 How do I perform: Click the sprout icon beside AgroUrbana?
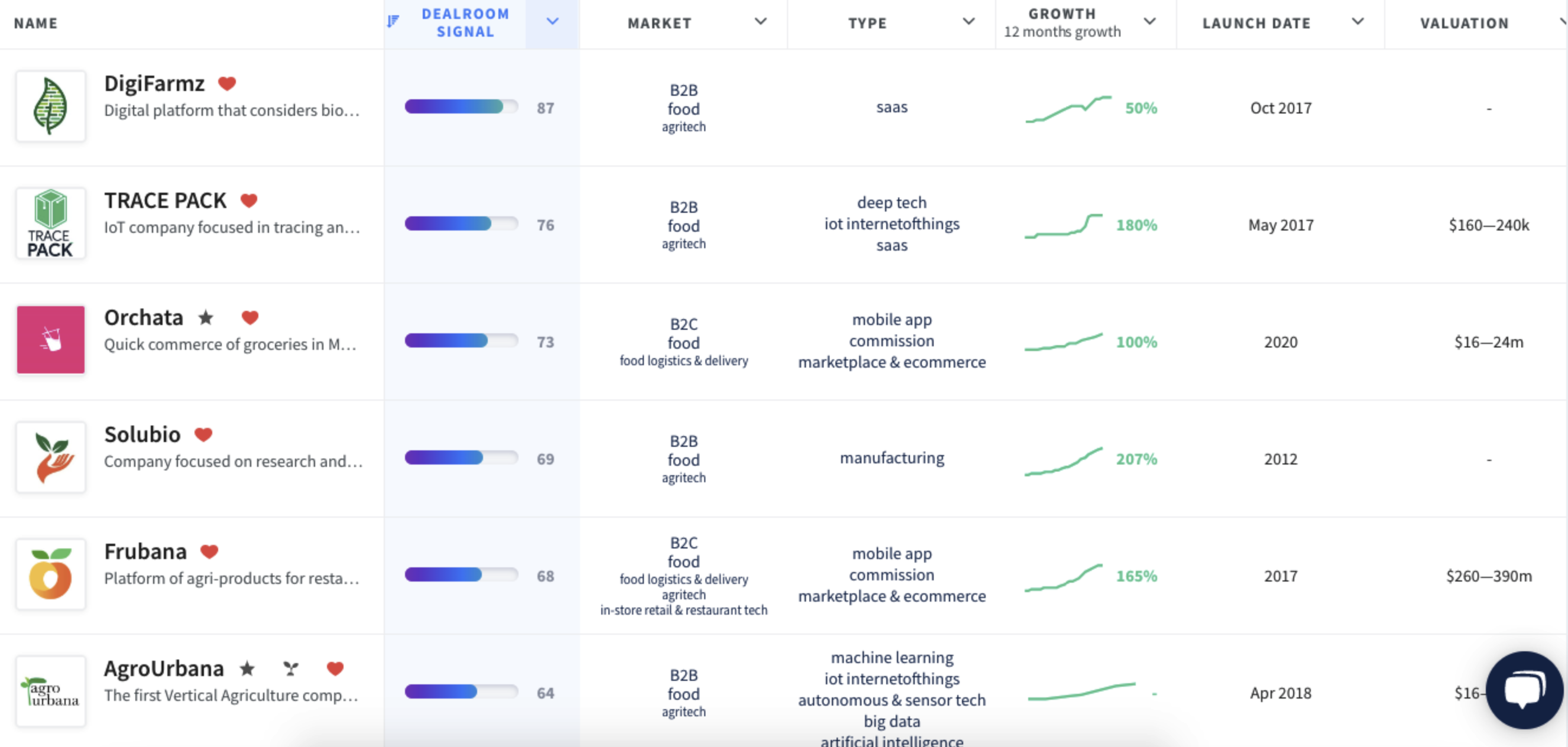(291, 668)
